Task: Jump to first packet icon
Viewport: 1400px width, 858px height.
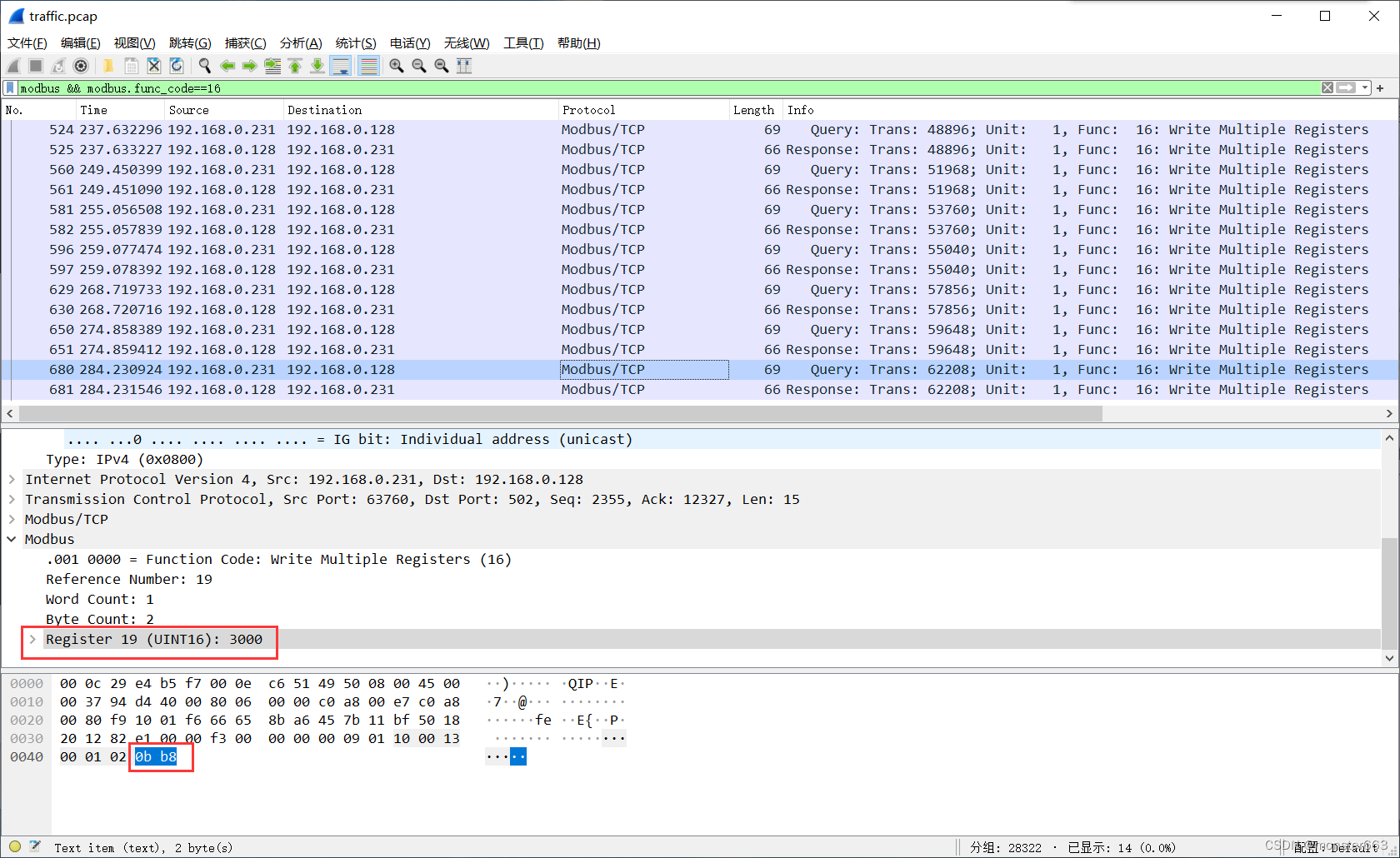Action: click(x=294, y=66)
